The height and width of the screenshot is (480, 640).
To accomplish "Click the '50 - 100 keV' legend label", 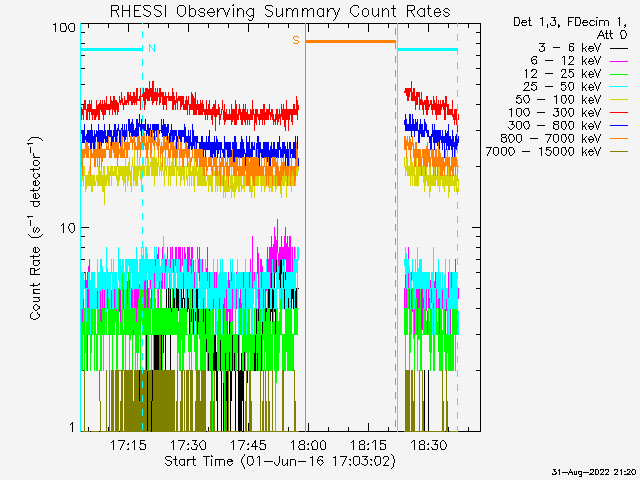I will (558, 100).
